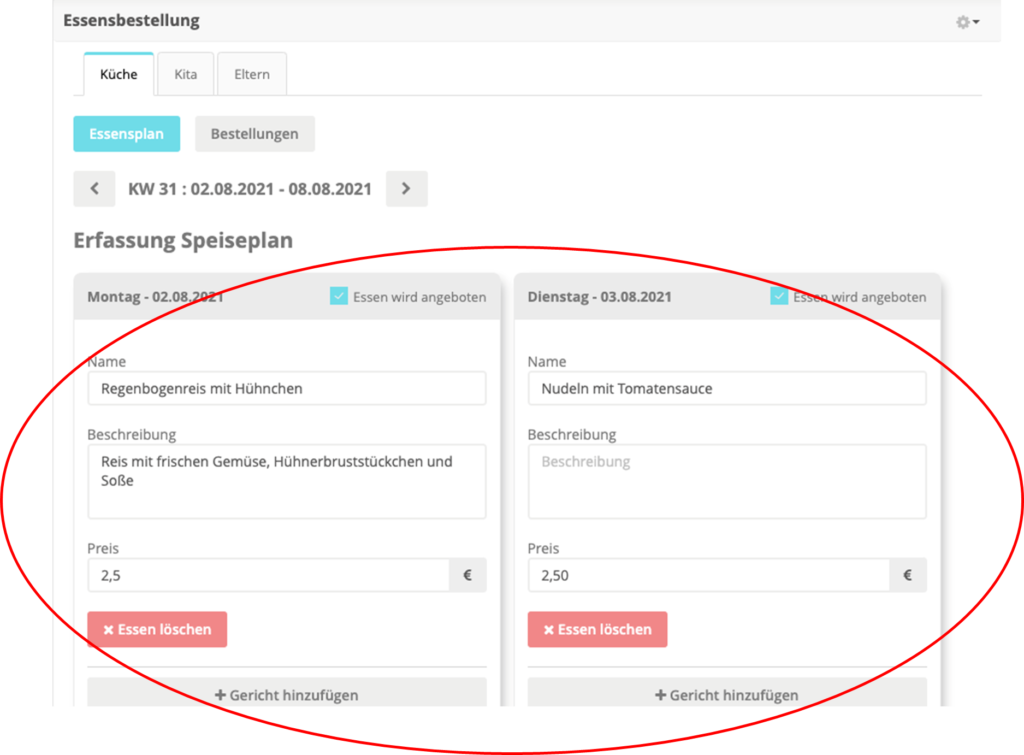Delete the Dienstag meal with Essen löschen

pos(598,630)
